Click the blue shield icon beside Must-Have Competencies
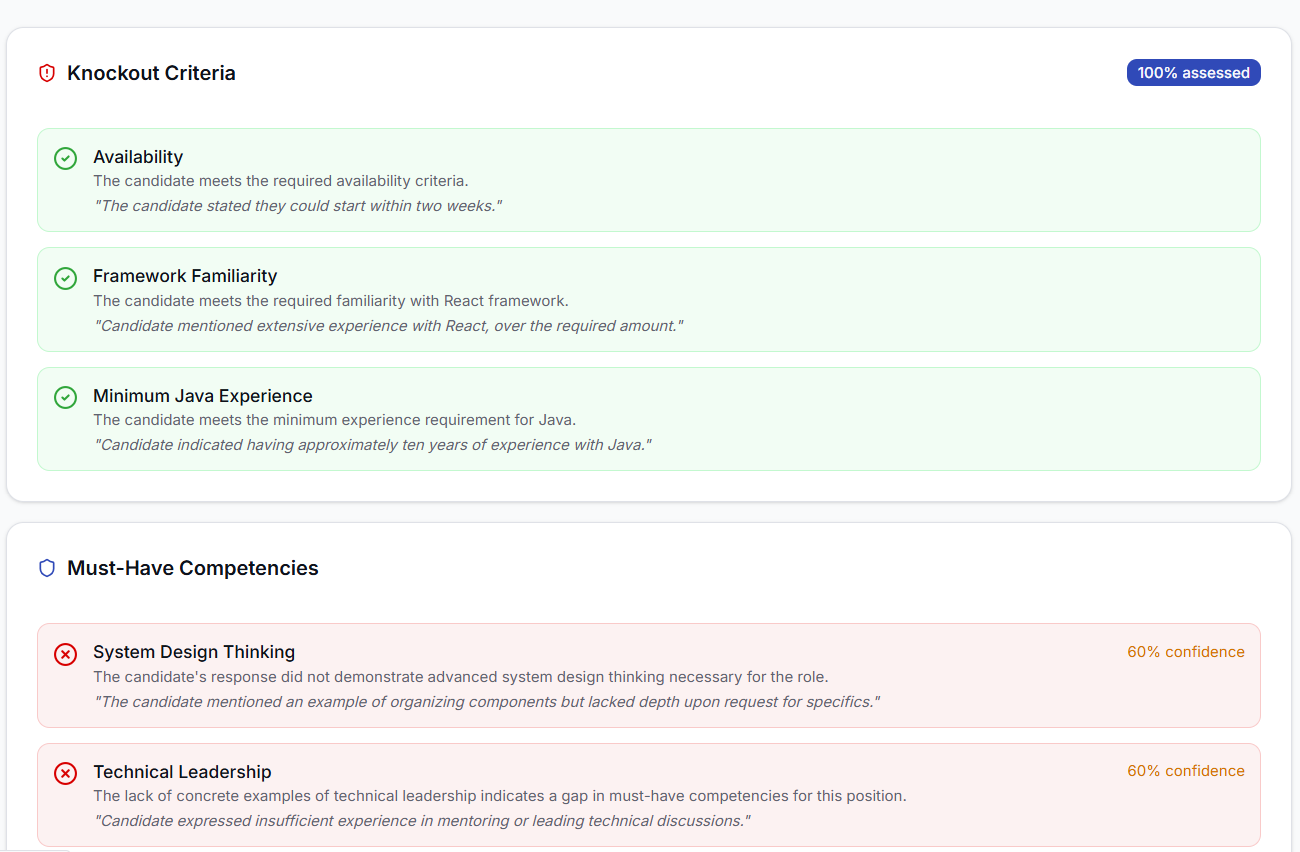 pyautogui.click(x=46, y=568)
